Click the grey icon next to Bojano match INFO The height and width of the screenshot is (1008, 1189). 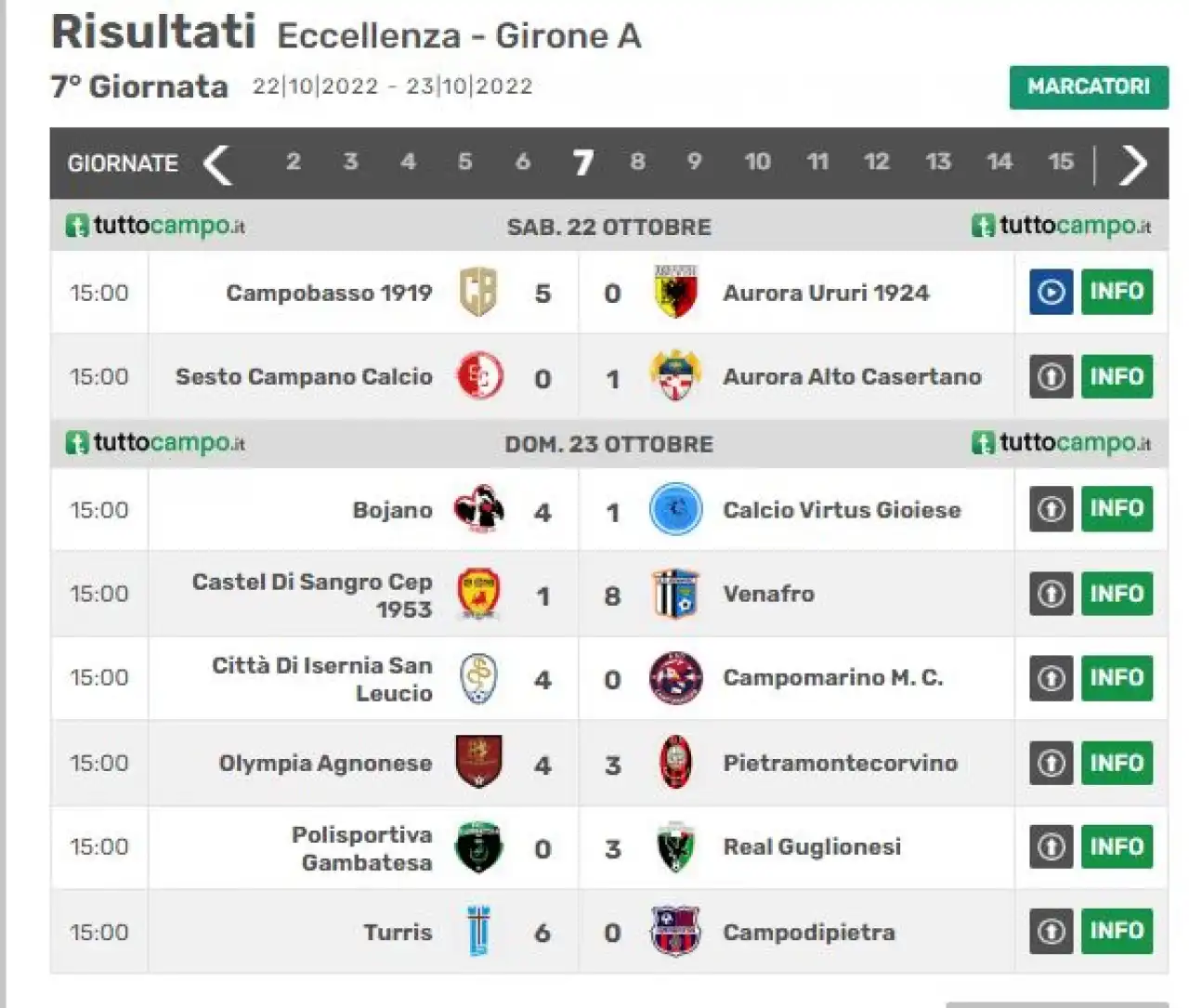(x=1051, y=509)
